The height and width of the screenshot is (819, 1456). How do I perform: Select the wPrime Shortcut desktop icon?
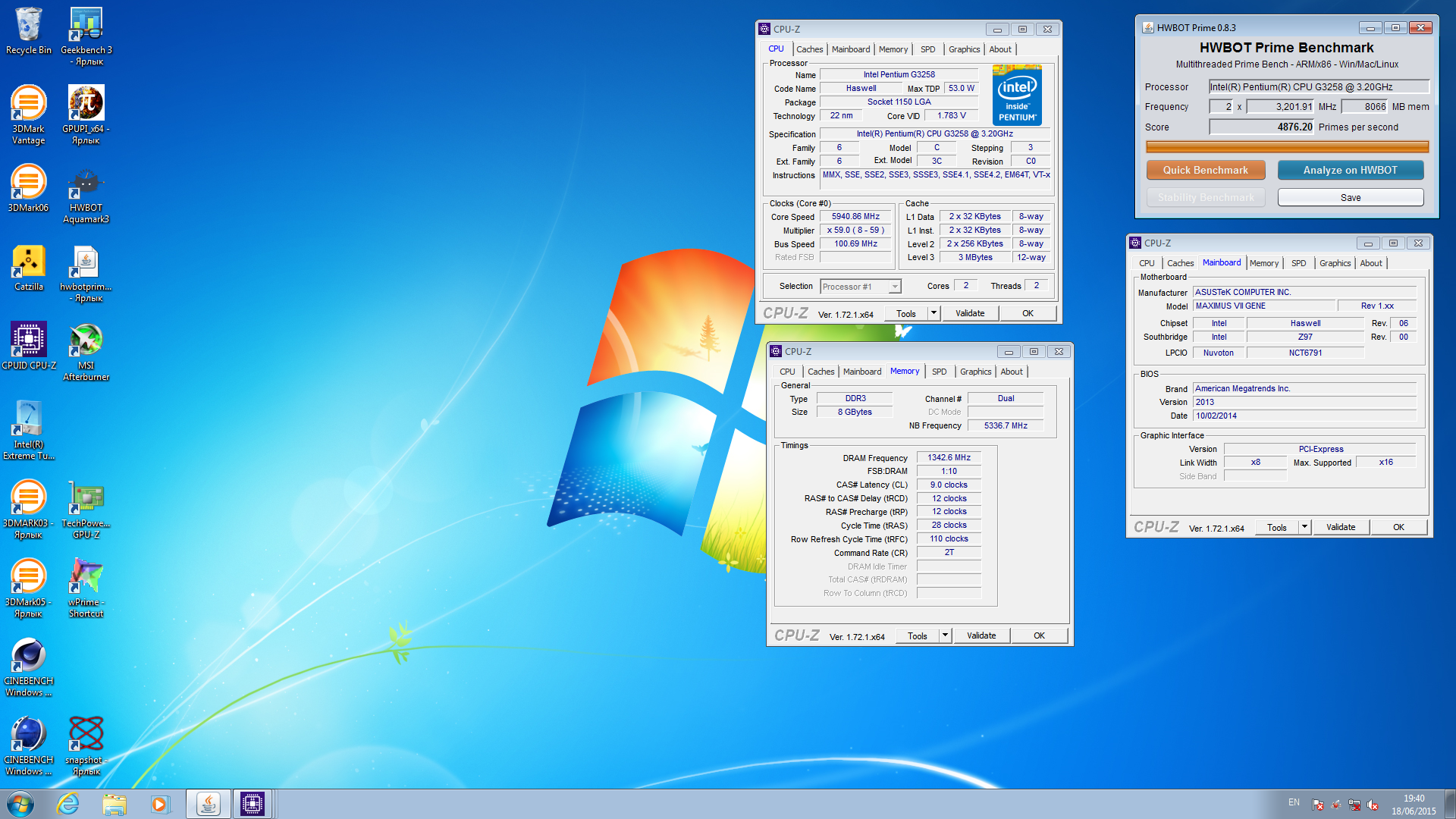click(86, 588)
